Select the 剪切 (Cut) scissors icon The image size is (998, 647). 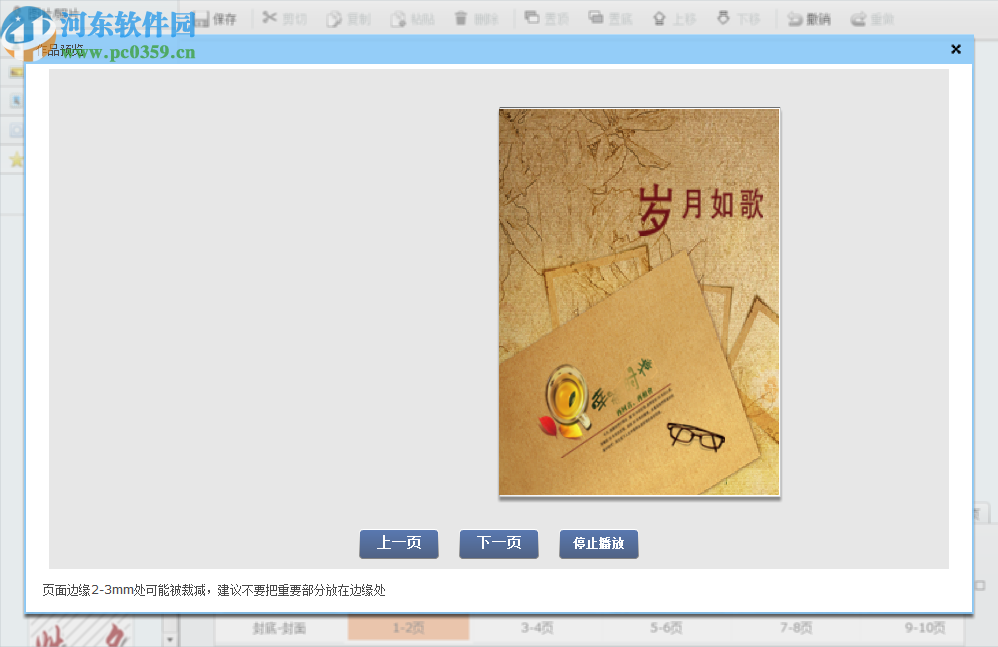pyautogui.click(x=270, y=18)
